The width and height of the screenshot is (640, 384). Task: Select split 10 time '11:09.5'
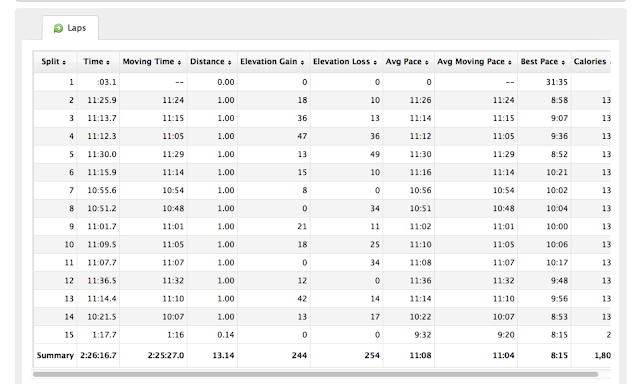point(102,244)
